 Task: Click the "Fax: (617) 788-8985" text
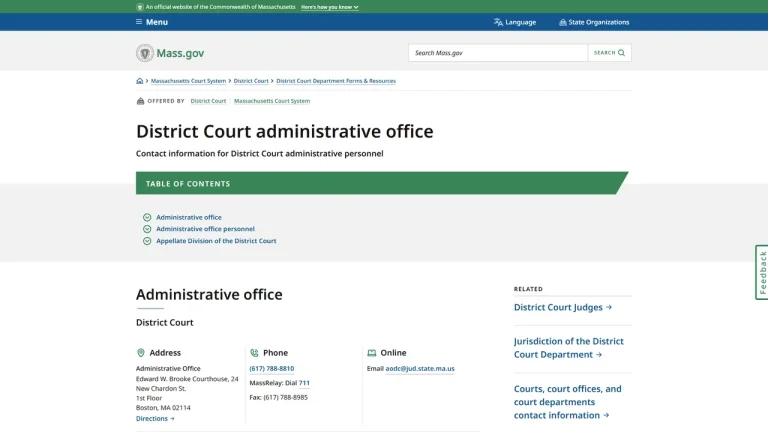pyautogui.click(x=279, y=397)
